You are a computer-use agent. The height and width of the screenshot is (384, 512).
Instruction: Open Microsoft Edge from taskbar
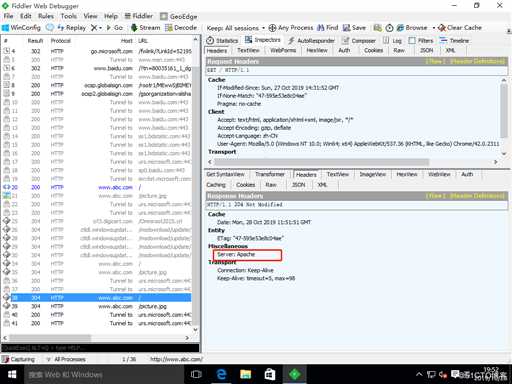[x=221, y=374]
